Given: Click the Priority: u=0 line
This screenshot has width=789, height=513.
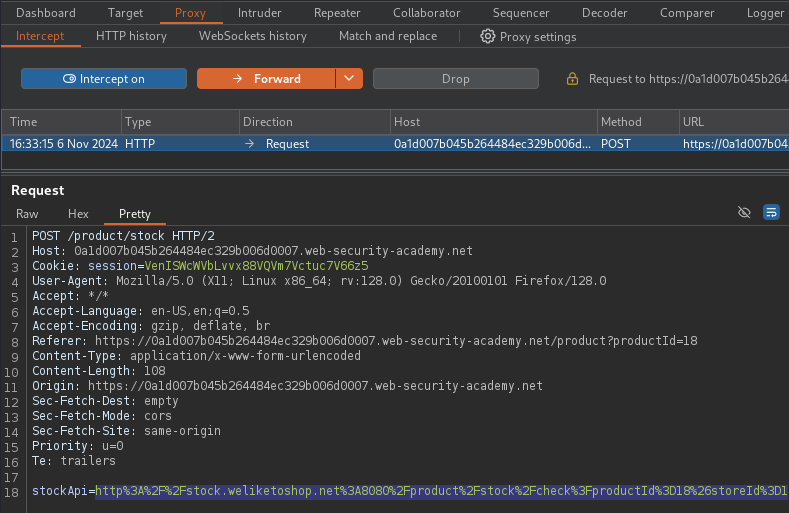Looking at the screenshot, I should click(77, 446).
